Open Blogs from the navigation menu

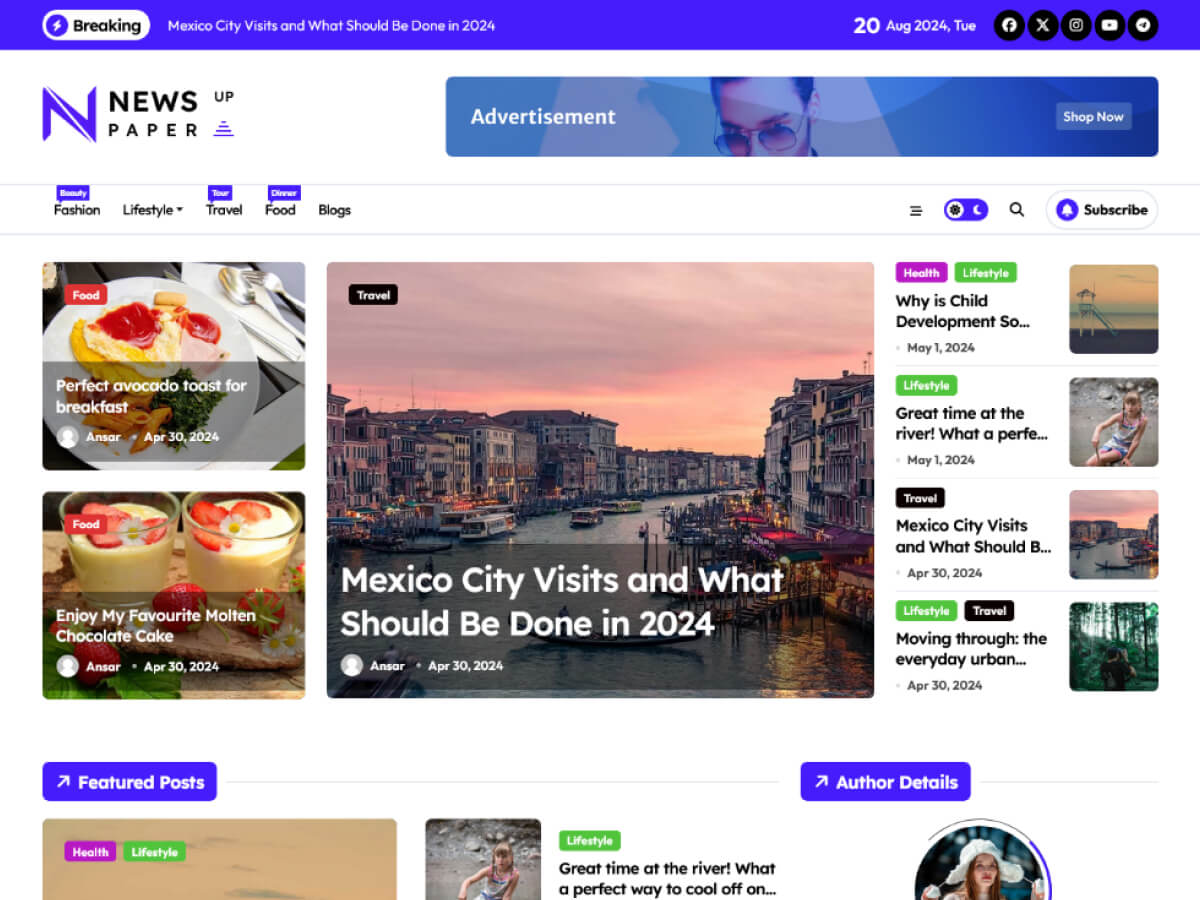pyautogui.click(x=334, y=210)
